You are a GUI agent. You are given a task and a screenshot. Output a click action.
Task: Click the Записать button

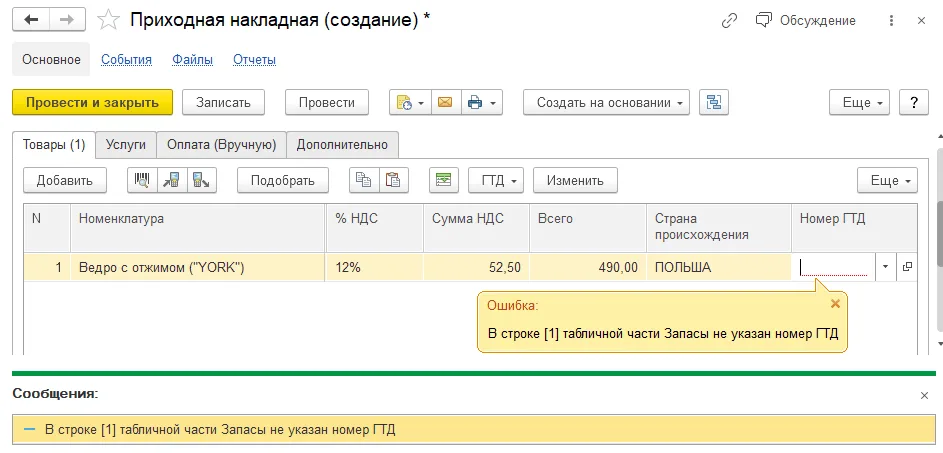223,102
